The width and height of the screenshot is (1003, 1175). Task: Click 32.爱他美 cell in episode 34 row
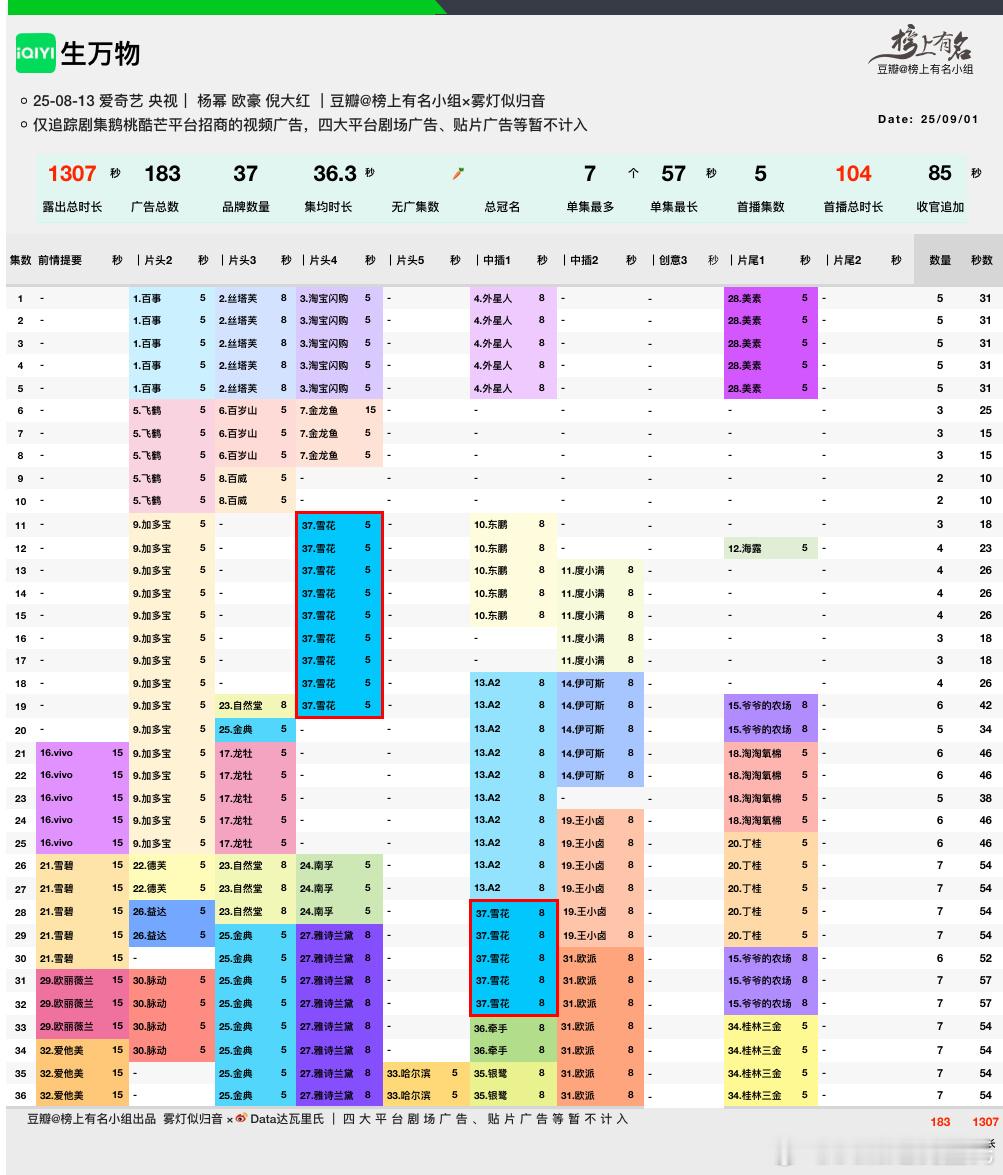coord(82,1051)
